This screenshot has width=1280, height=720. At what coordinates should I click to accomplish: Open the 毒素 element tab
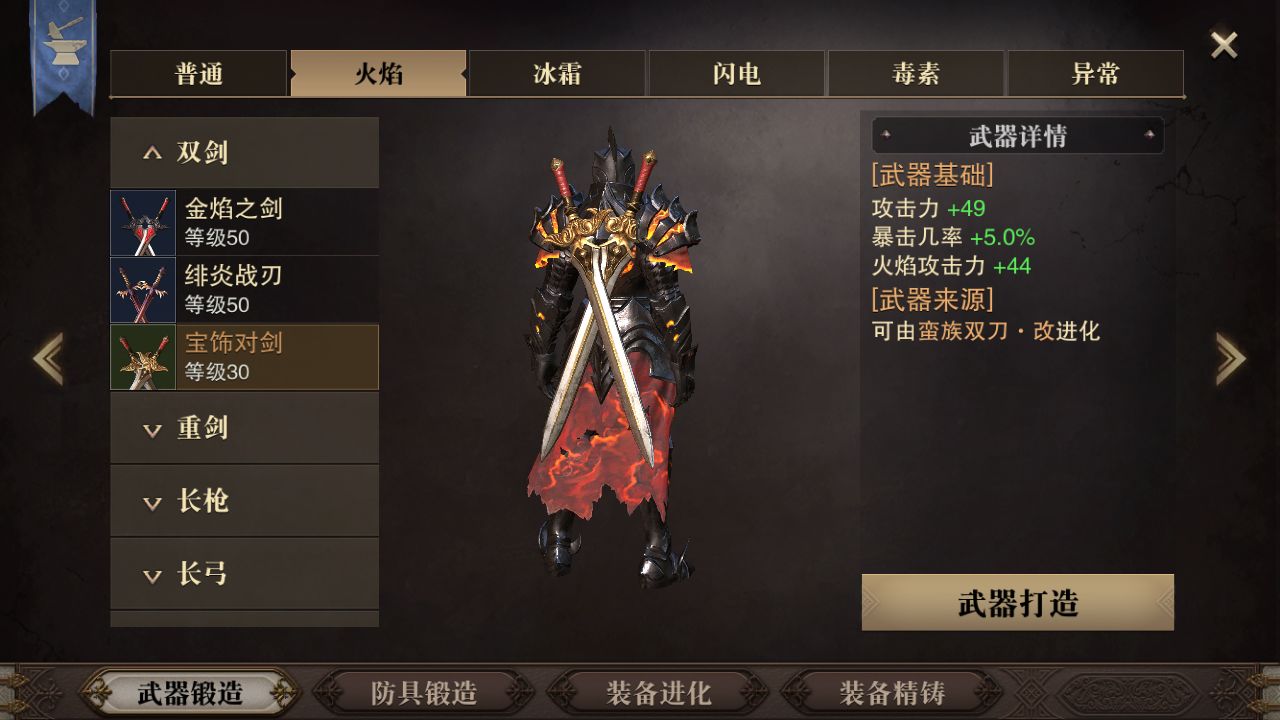click(916, 74)
